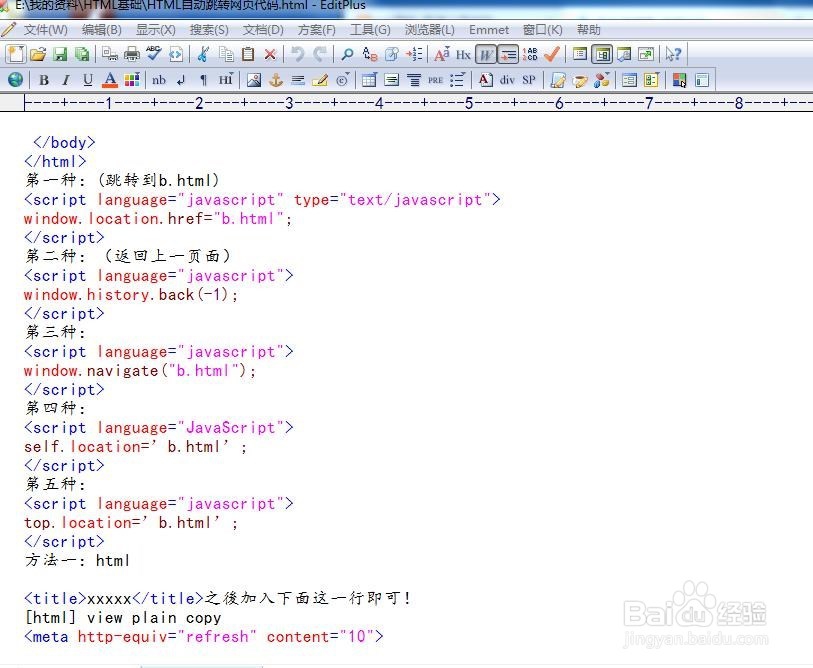Click the Go To Line icon
This screenshot has width=813, height=668.
coord(414,54)
